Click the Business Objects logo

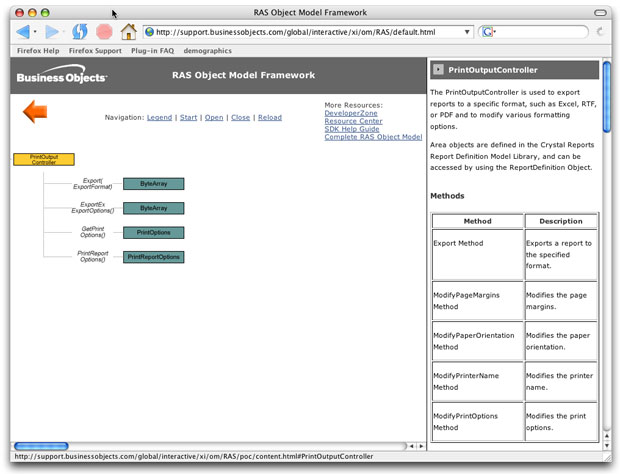click(x=62, y=75)
